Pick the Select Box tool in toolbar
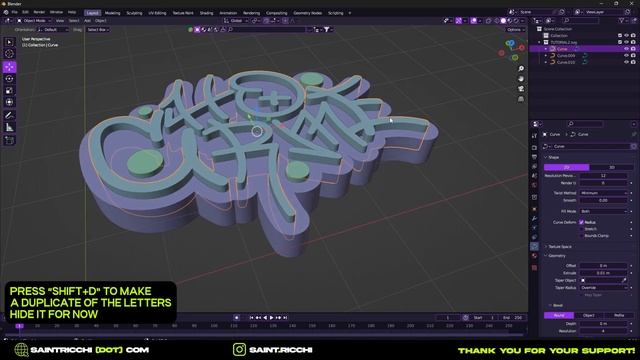This screenshot has width=640, height=360. 9,42
